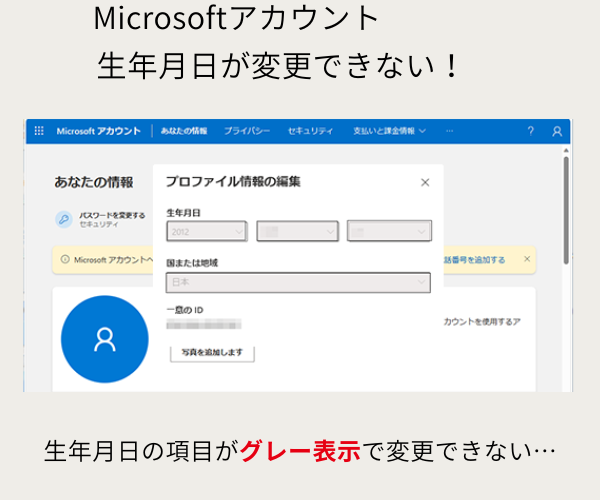Image resolution: width=600 pixels, height=500 pixels.
Task: Click the パスワードを変更する link
Action: (112, 215)
